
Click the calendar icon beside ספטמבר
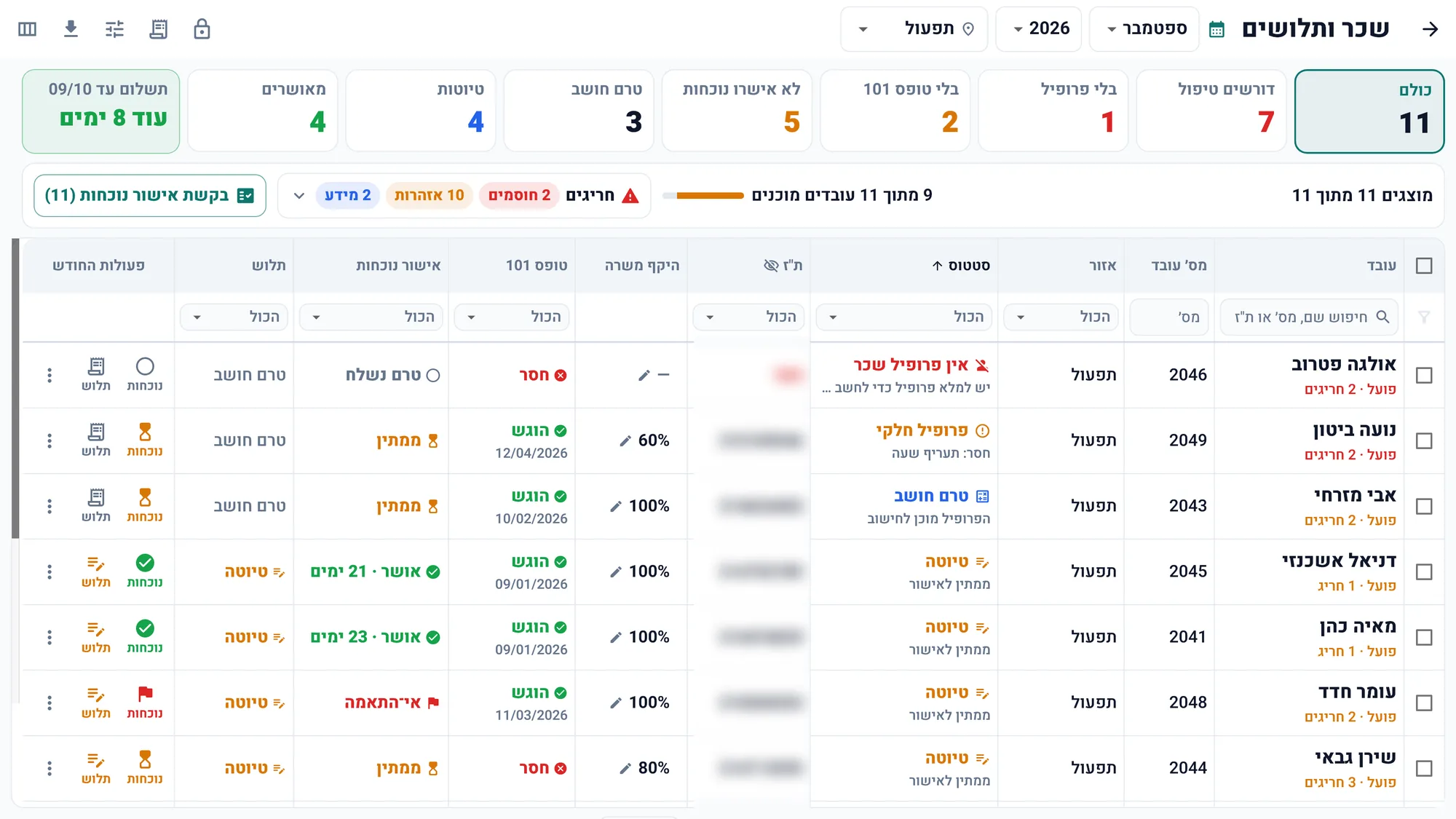[1216, 30]
